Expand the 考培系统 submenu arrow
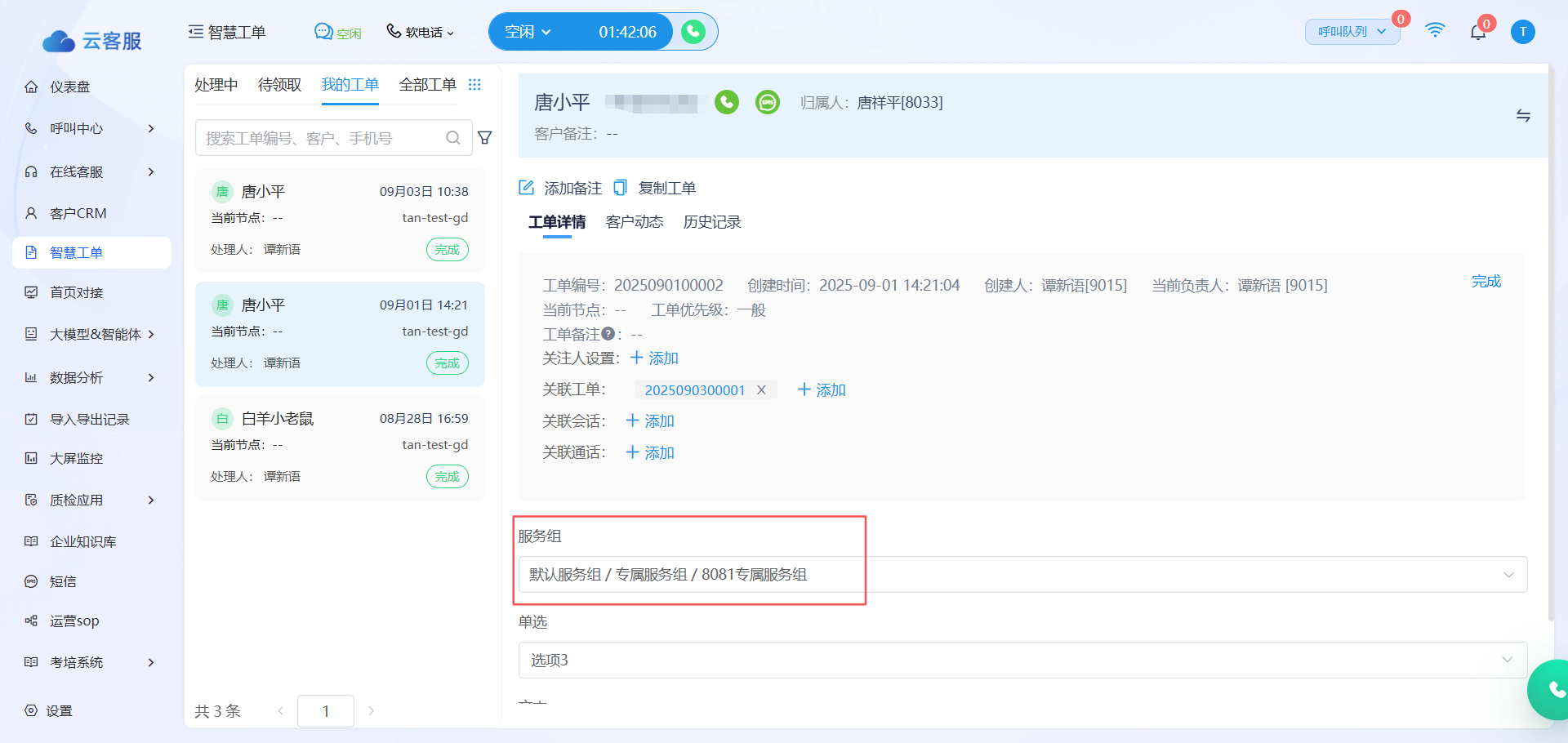Viewport: 1568px width, 743px height. coord(151,662)
